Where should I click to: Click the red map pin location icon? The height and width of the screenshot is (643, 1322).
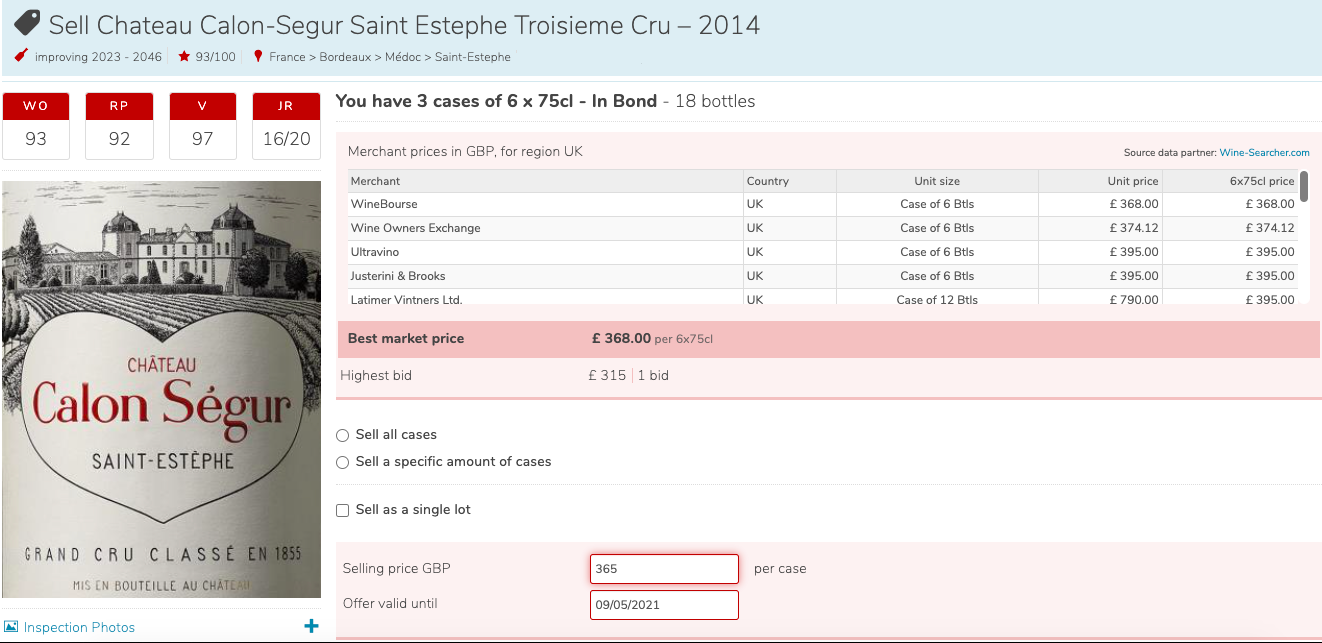[x=258, y=57]
